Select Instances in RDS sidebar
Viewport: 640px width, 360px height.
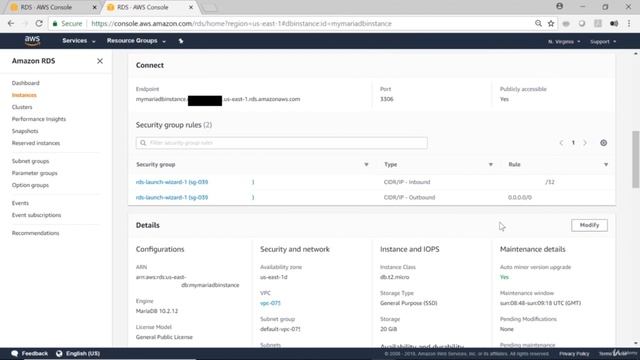pos(24,95)
